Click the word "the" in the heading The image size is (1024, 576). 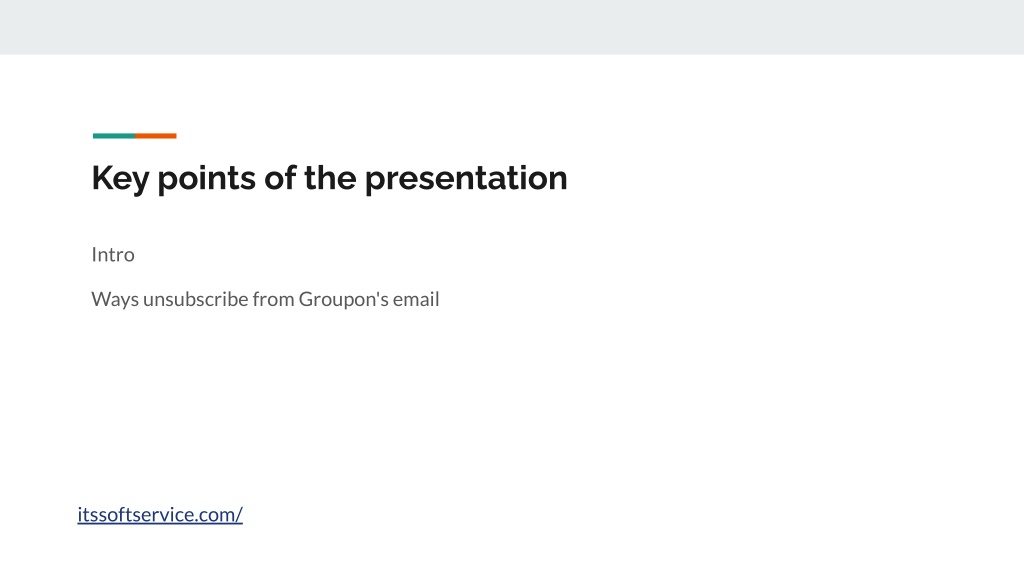tap(330, 178)
